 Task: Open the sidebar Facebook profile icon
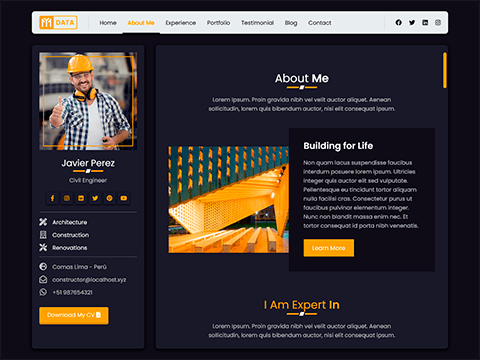(x=52, y=198)
